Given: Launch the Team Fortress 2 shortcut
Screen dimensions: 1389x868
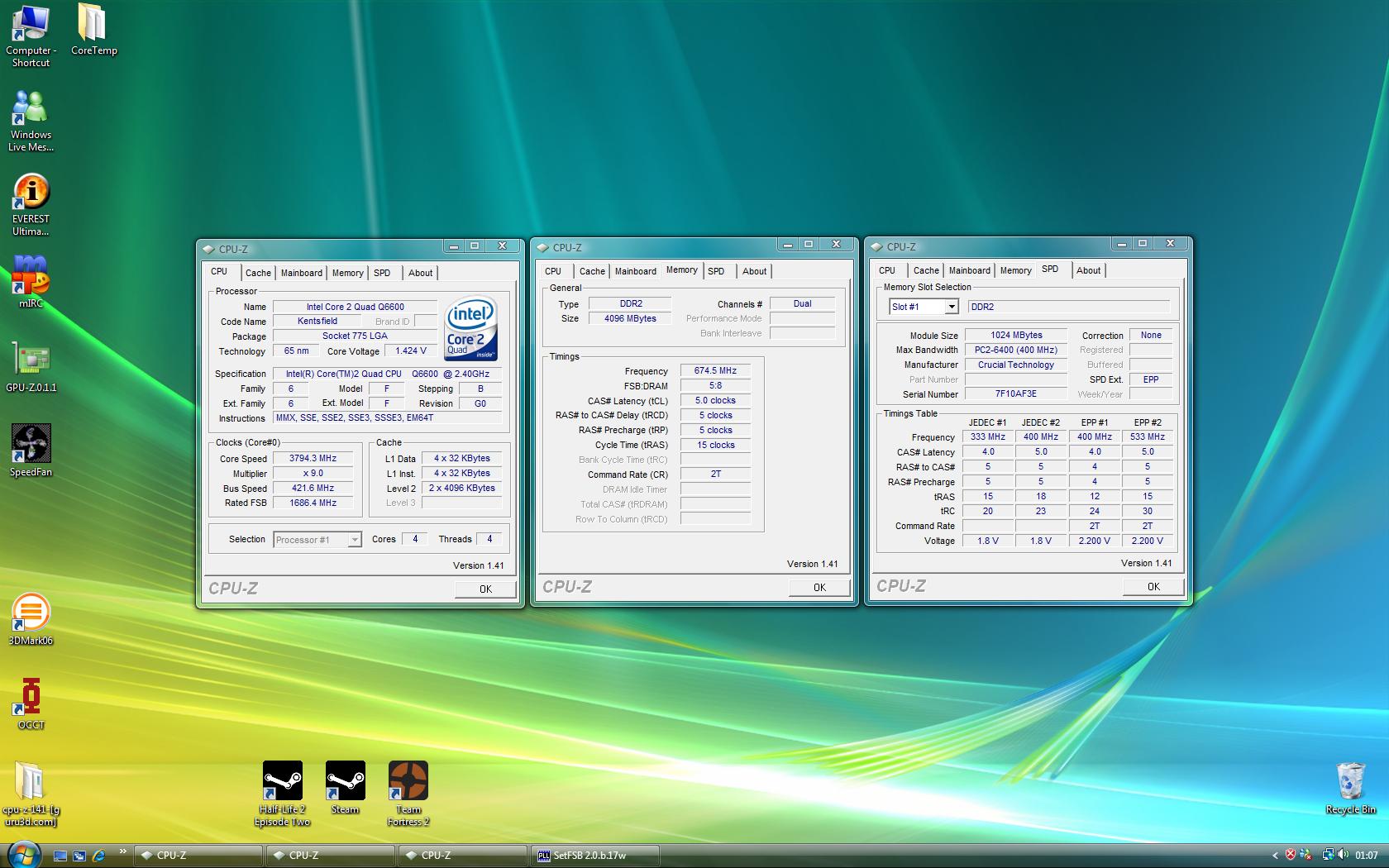Looking at the screenshot, I should point(408,794).
